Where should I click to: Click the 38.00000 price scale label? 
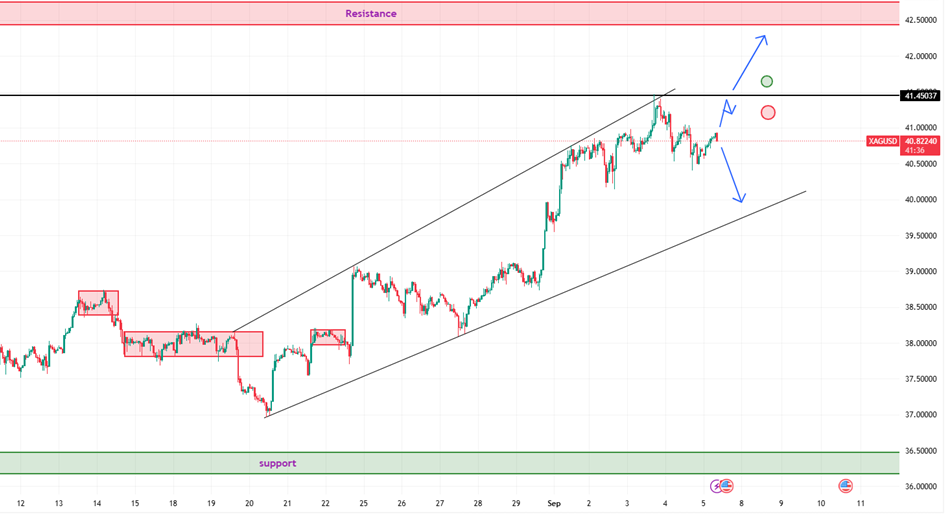coord(921,343)
